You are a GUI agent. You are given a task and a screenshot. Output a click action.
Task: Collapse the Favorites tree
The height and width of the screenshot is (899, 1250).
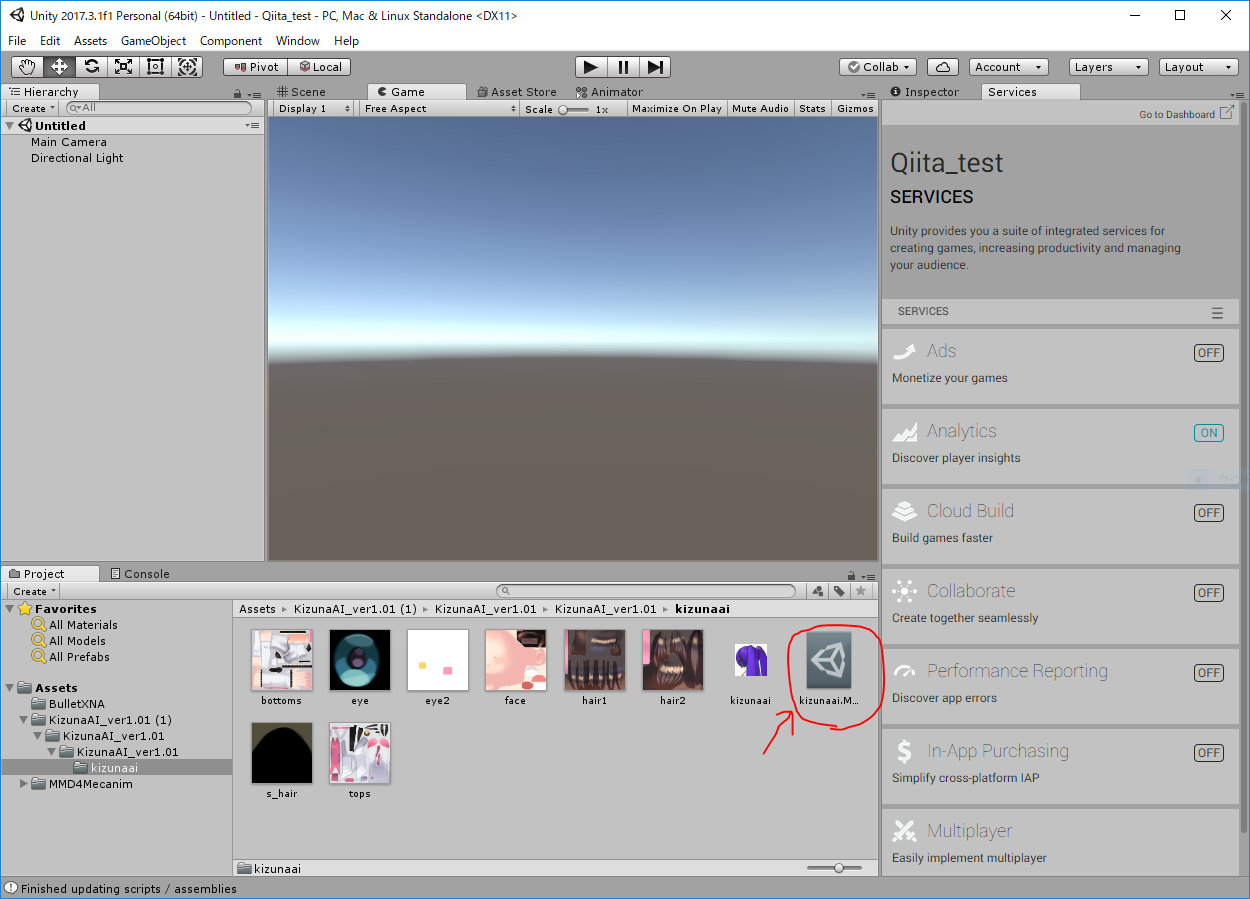[10, 609]
